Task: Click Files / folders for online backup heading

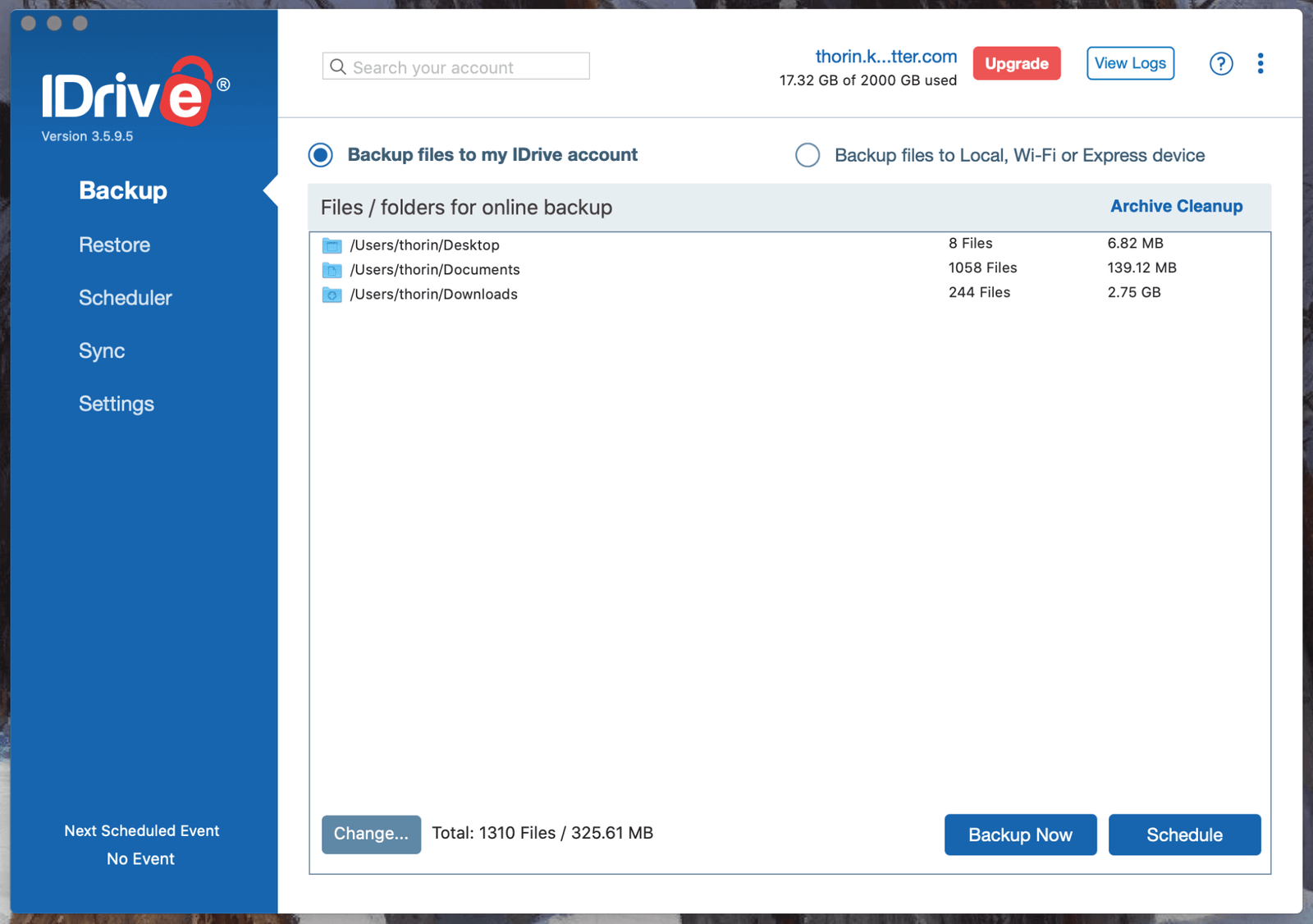Action: point(466,208)
